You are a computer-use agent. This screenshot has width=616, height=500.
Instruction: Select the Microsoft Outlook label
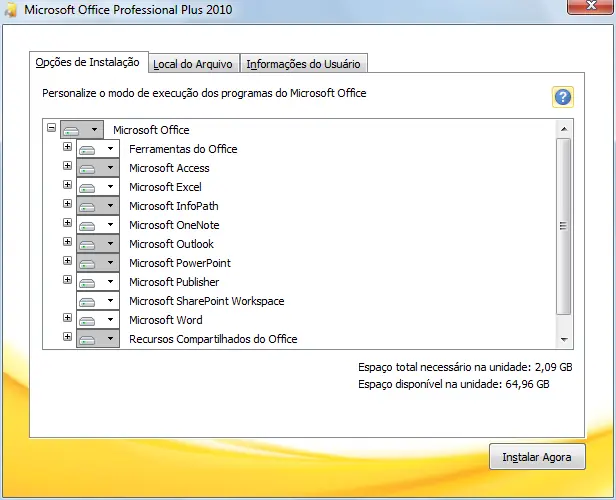pos(171,244)
